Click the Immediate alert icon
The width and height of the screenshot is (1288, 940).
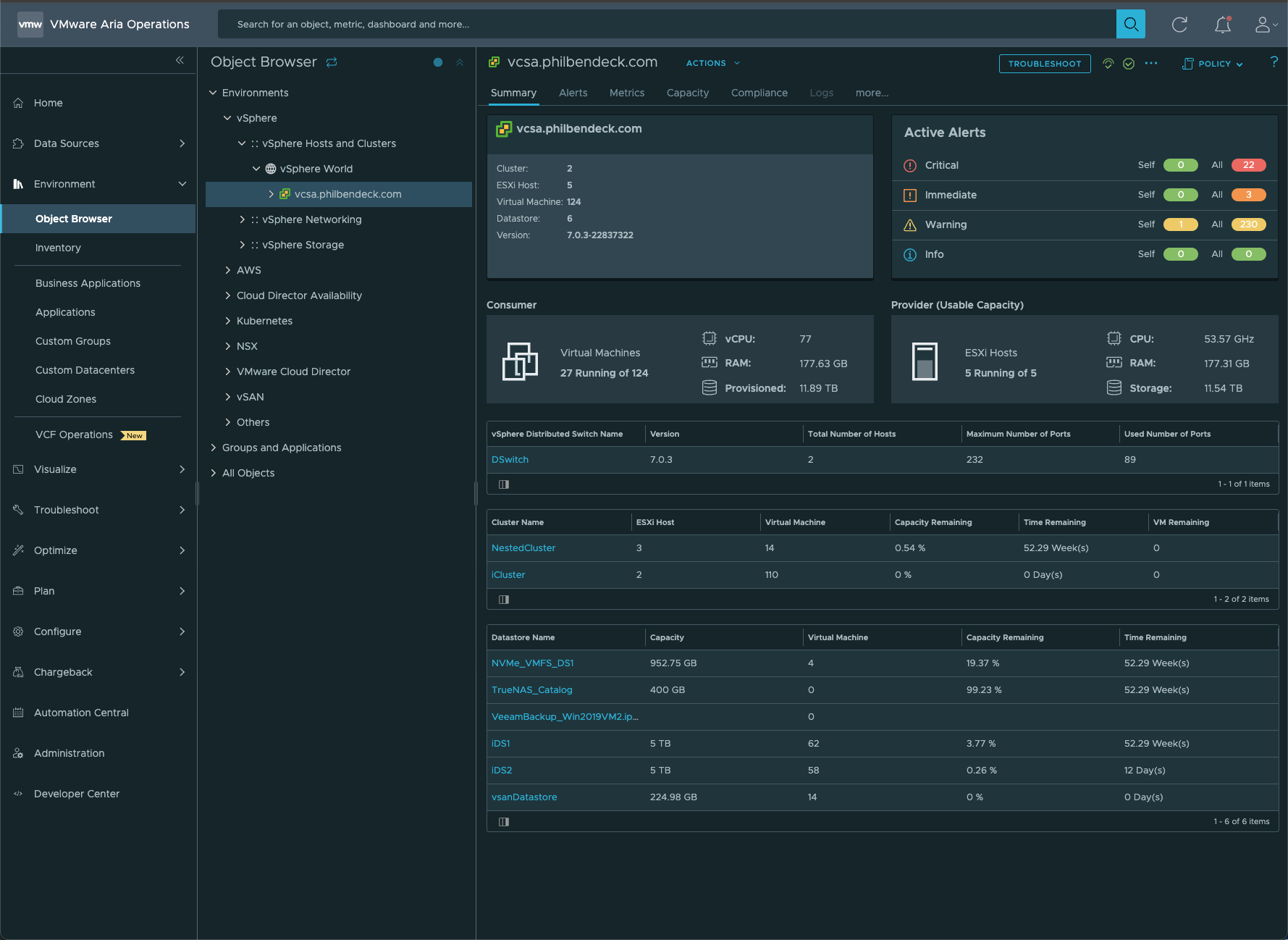coord(910,196)
